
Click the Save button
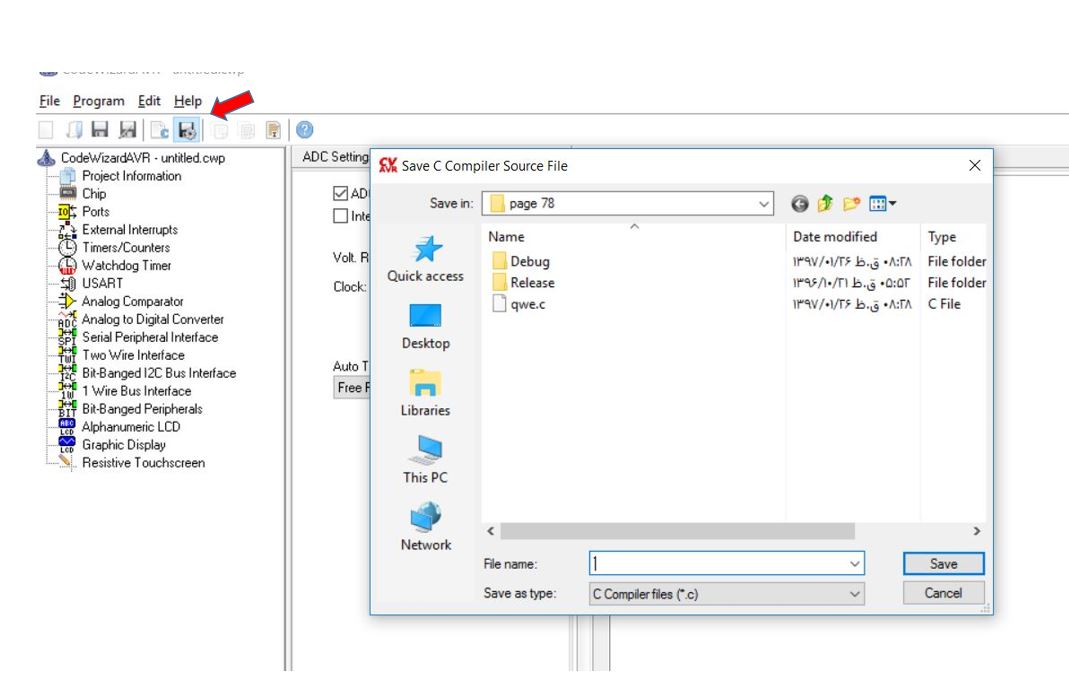coord(944,564)
